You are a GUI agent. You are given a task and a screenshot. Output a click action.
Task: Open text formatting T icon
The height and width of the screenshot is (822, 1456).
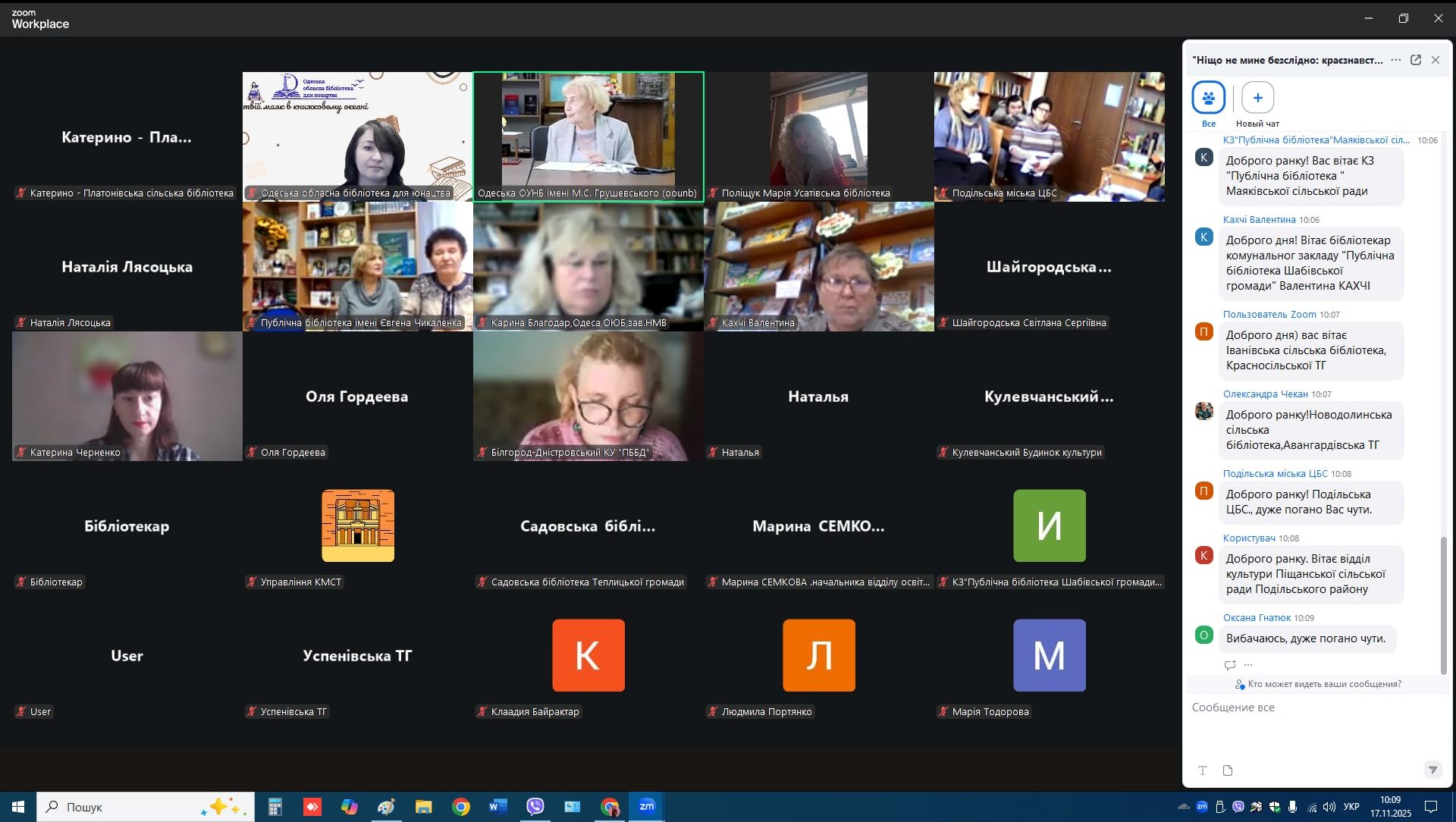[1203, 770]
